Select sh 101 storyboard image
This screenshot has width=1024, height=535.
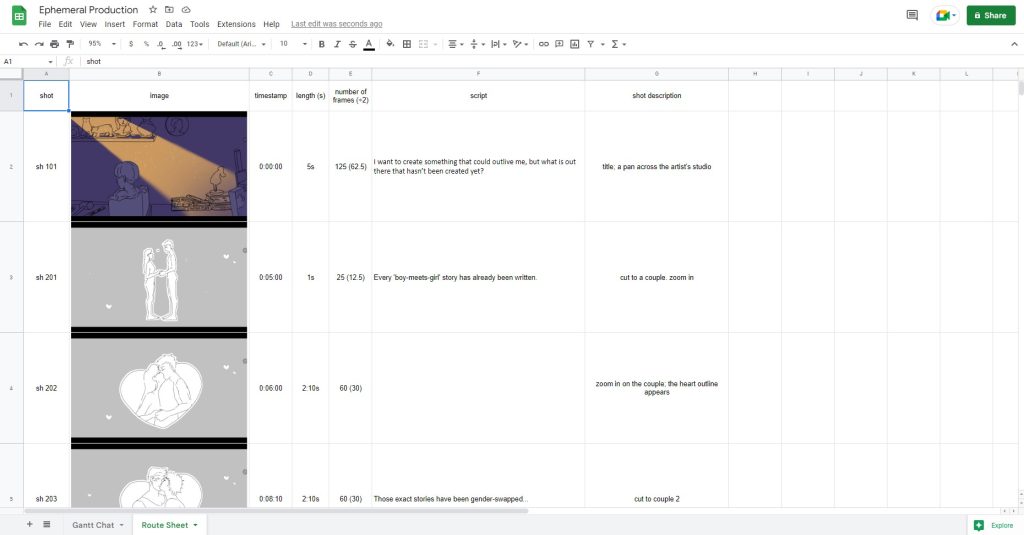159,167
